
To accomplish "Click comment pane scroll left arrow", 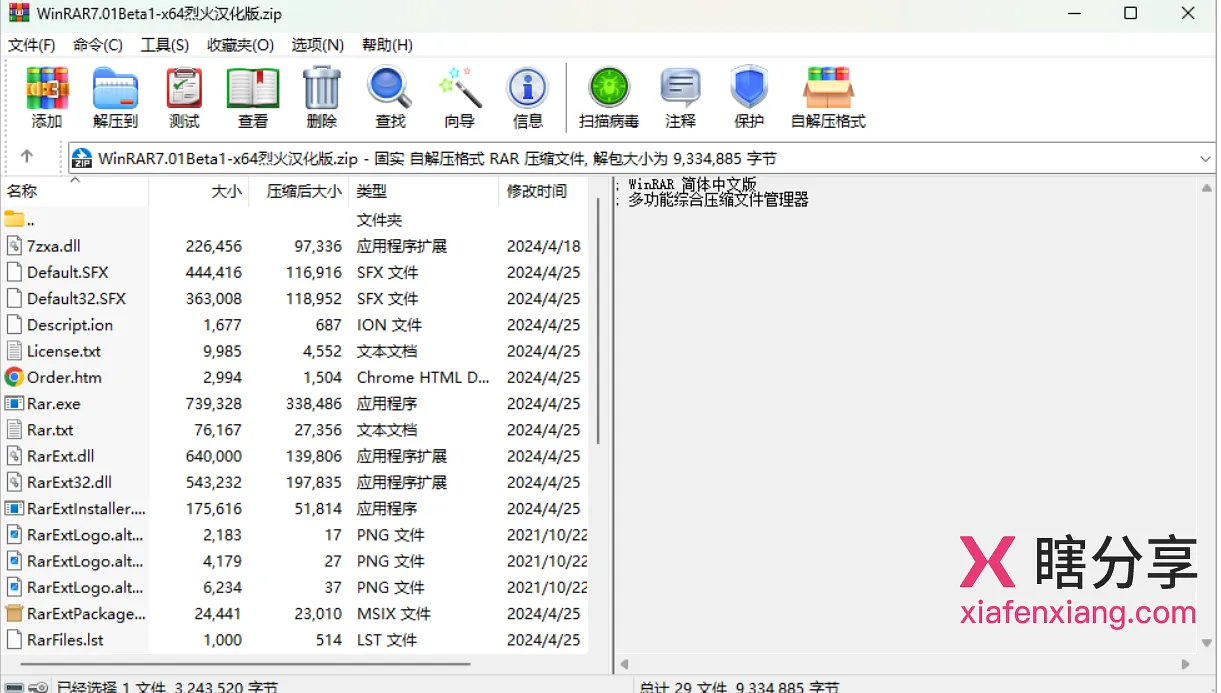I will 624,664.
